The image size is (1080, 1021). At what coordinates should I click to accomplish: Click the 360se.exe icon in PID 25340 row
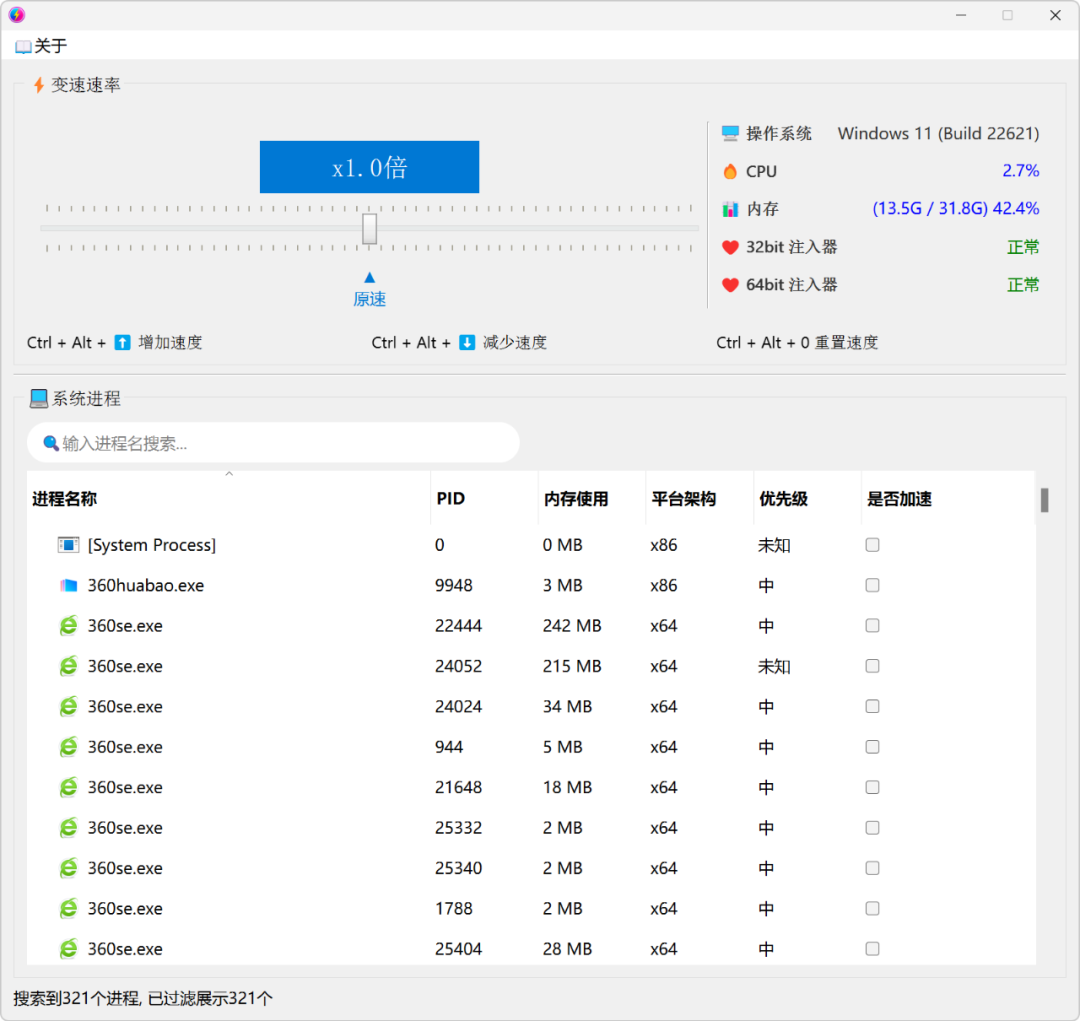click(68, 868)
